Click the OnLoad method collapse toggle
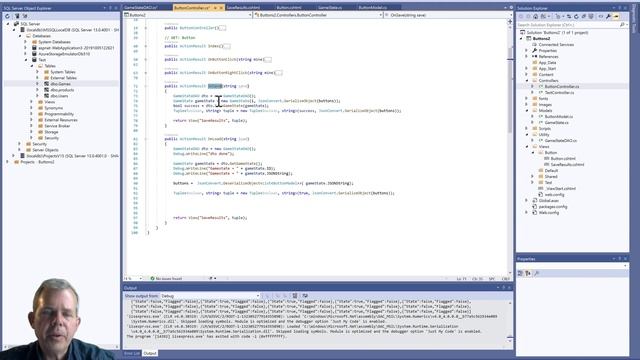This screenshot has height=360, width=640. 146,139
